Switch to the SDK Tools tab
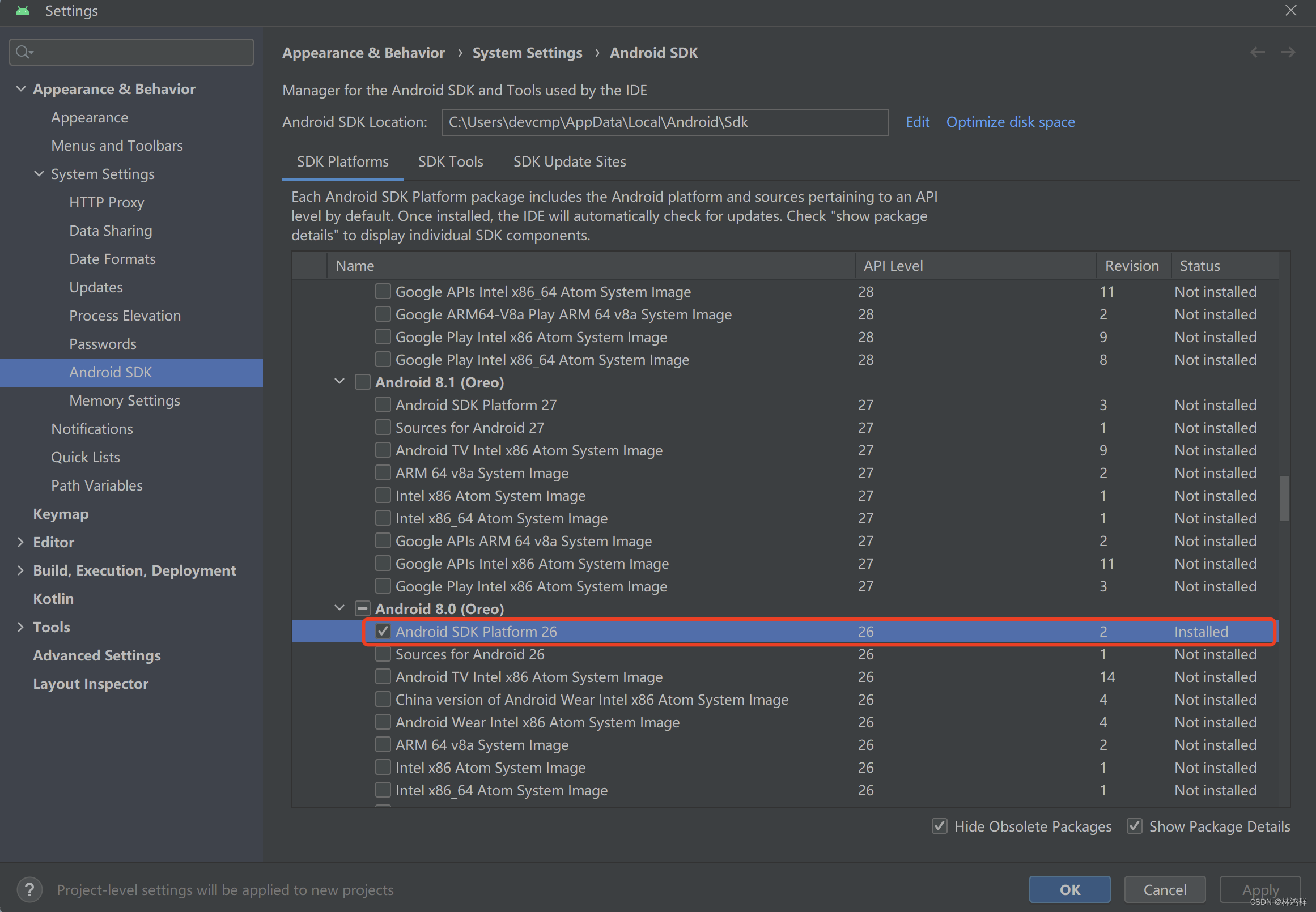Viewport: 1316px width, 912px height. tap(451, 161)
